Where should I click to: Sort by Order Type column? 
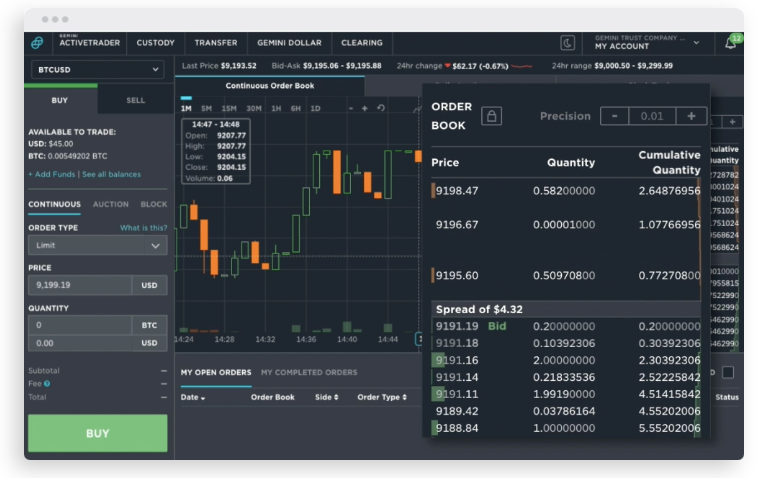coord(382,397)
